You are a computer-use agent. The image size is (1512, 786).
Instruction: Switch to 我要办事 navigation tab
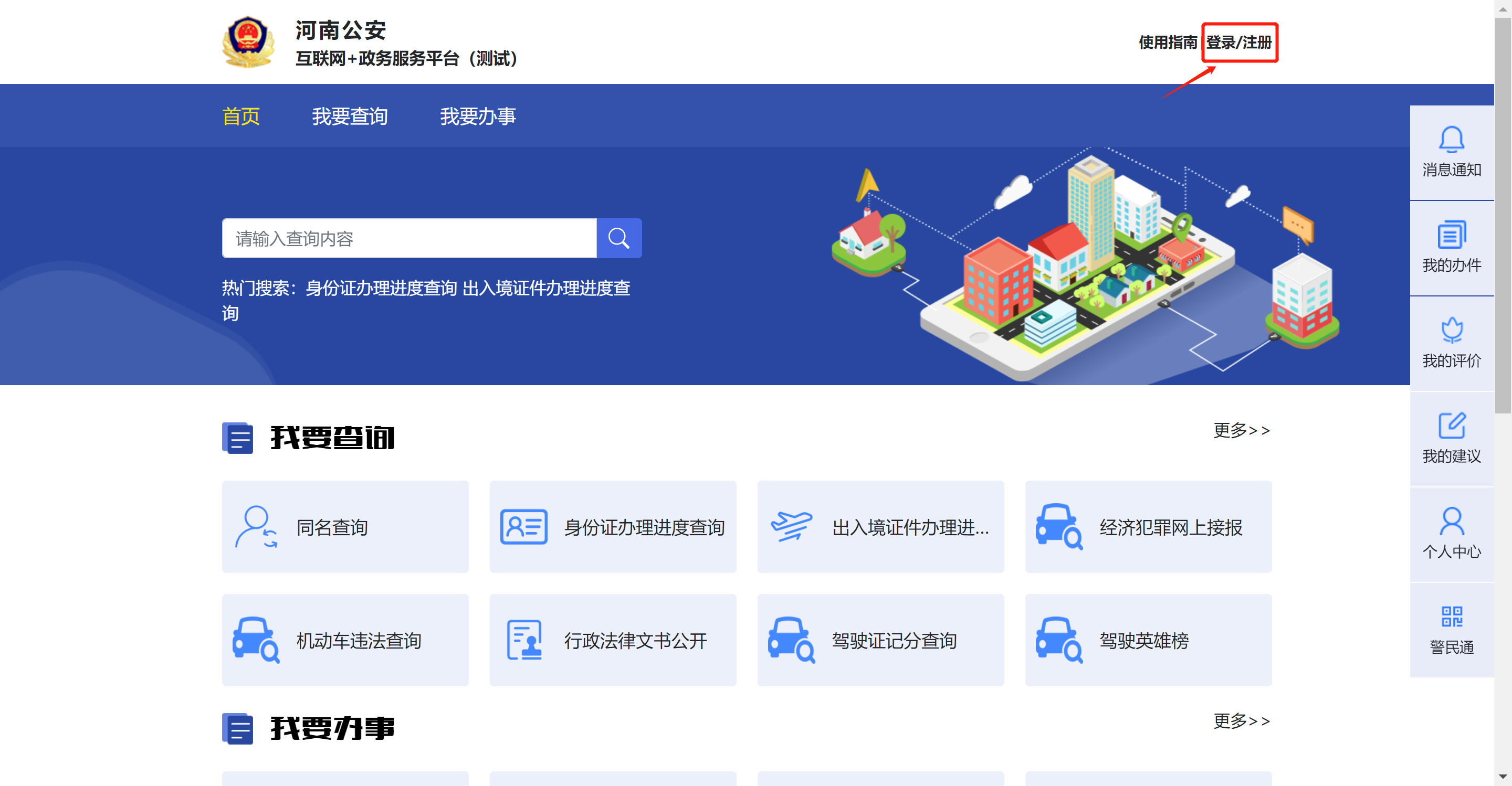pos(478,116)
